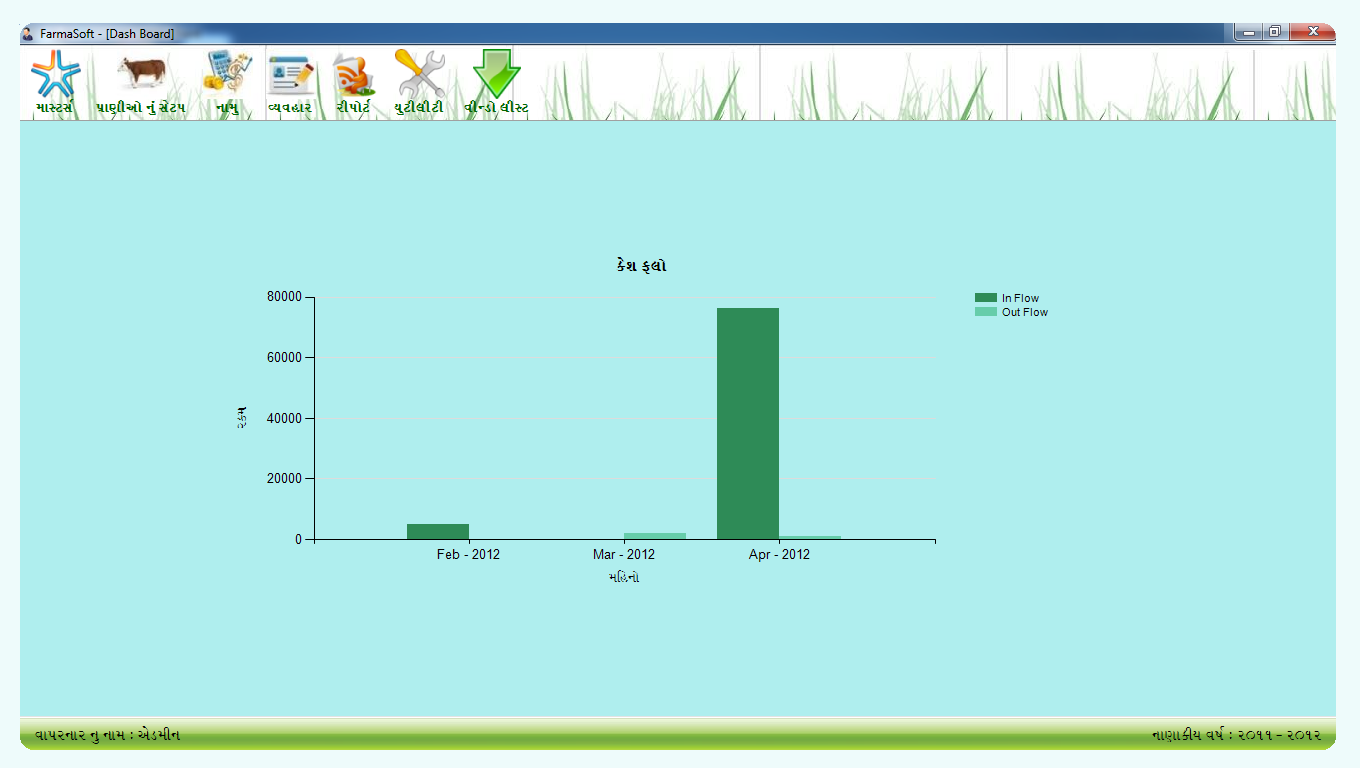The image size is (1360, 768).
Task: Click the FarmaSoft icon in the title bar
Action: 25,31
